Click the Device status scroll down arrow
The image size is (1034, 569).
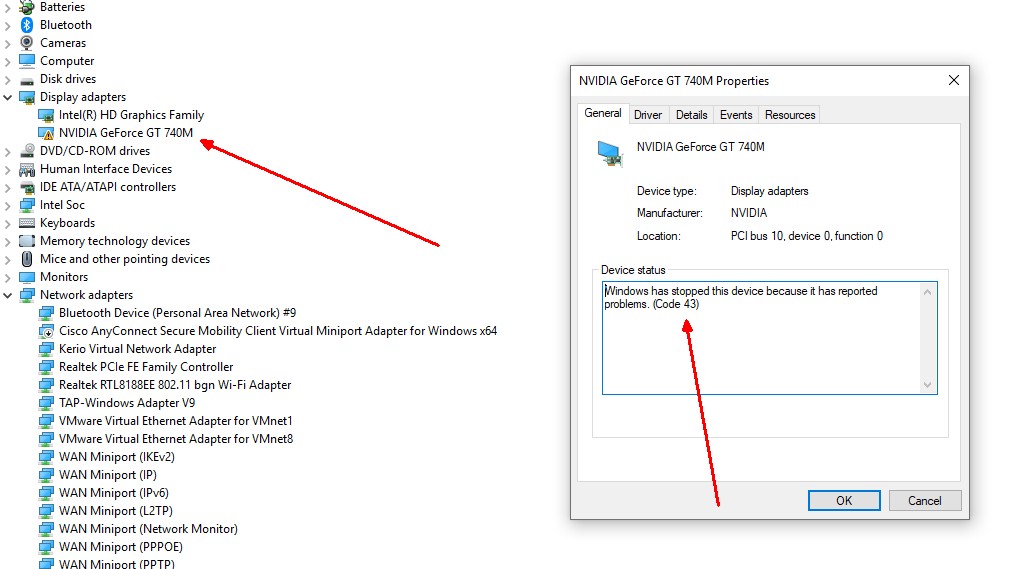[927, 385]
